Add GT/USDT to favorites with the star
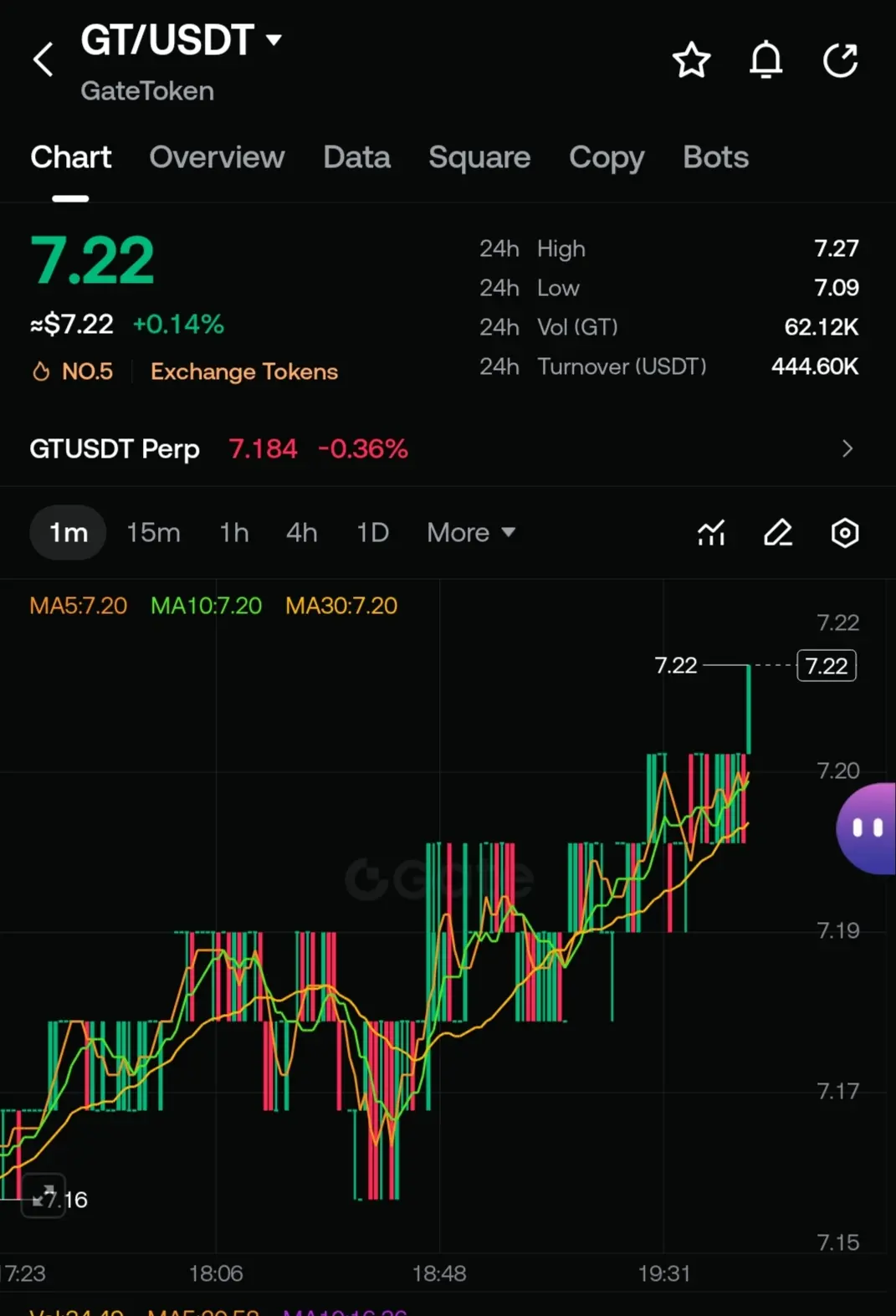The image size is (896, 1316). coord(691,60)
